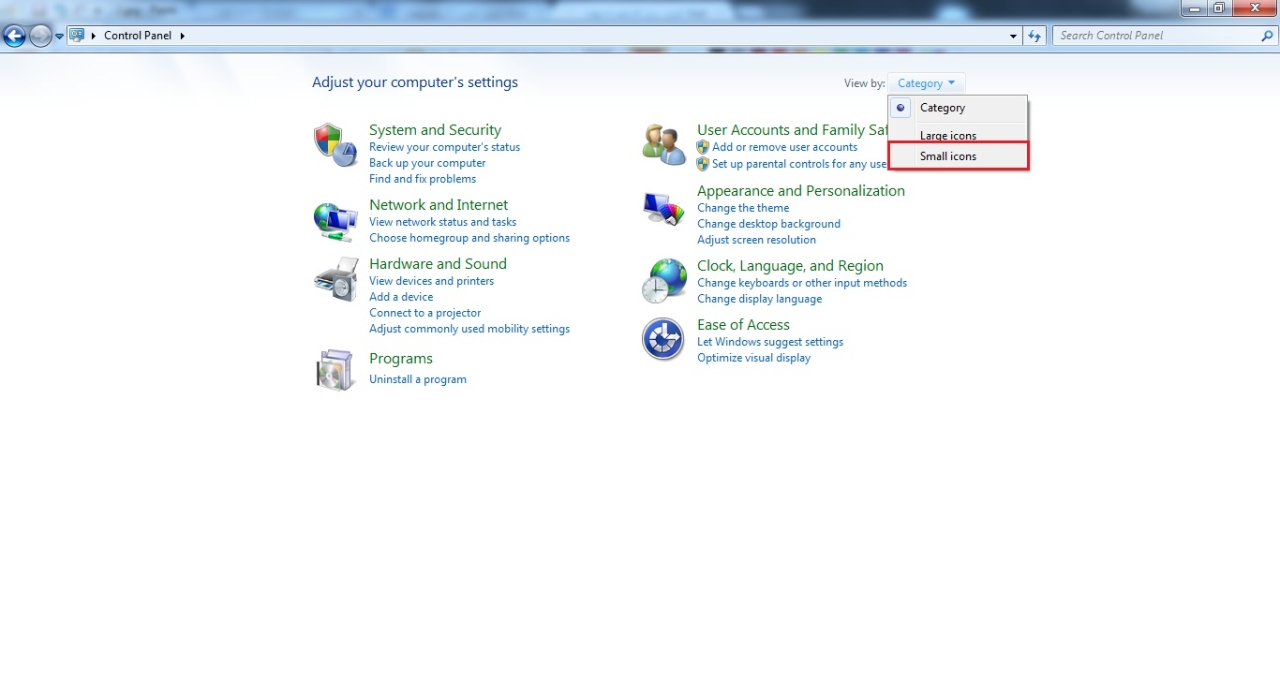Choose Small icons from view menu
1280x680 pixels.
click(x=958, y=156)
